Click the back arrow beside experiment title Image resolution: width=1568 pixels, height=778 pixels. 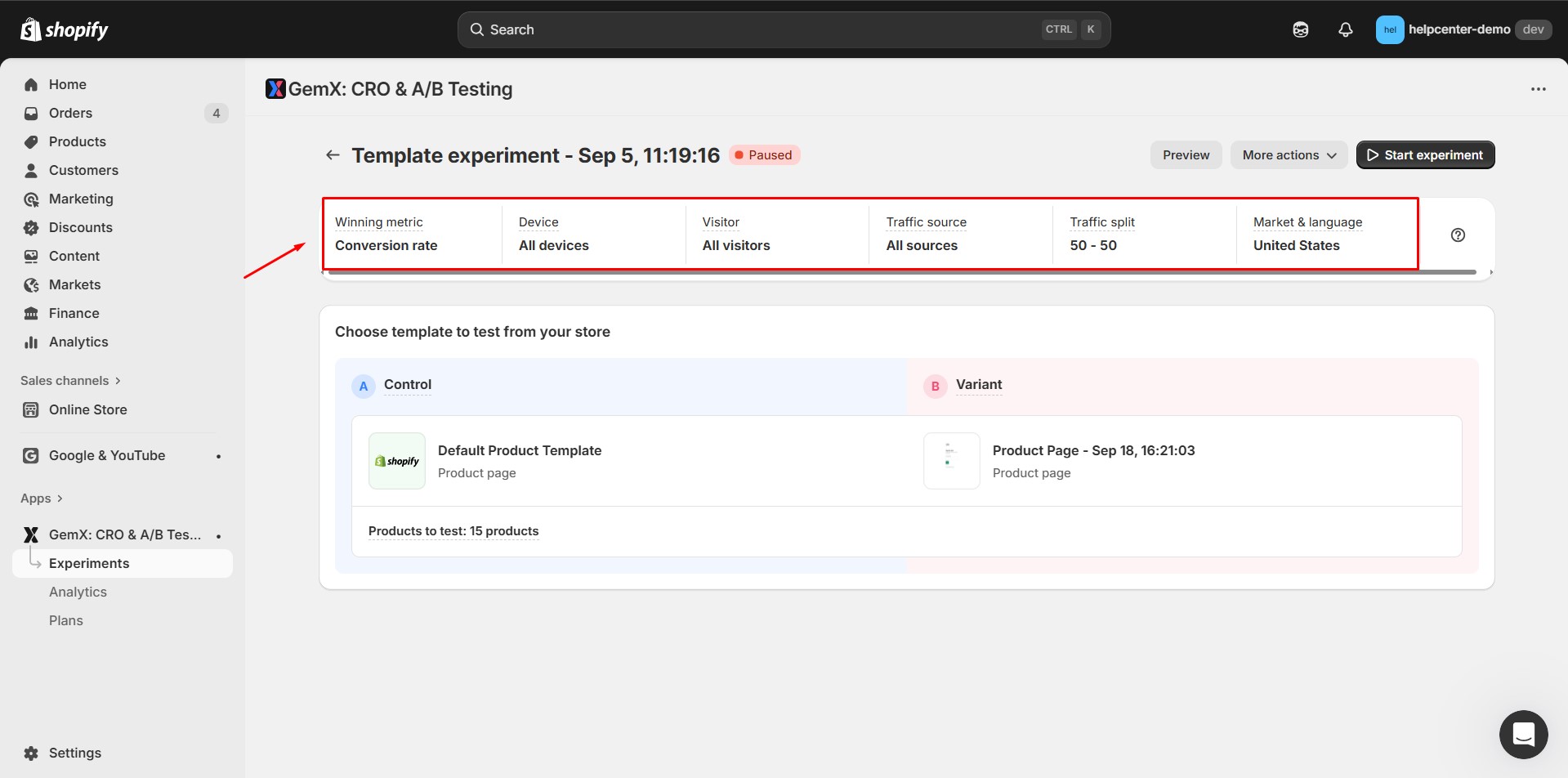click(333, 155)
